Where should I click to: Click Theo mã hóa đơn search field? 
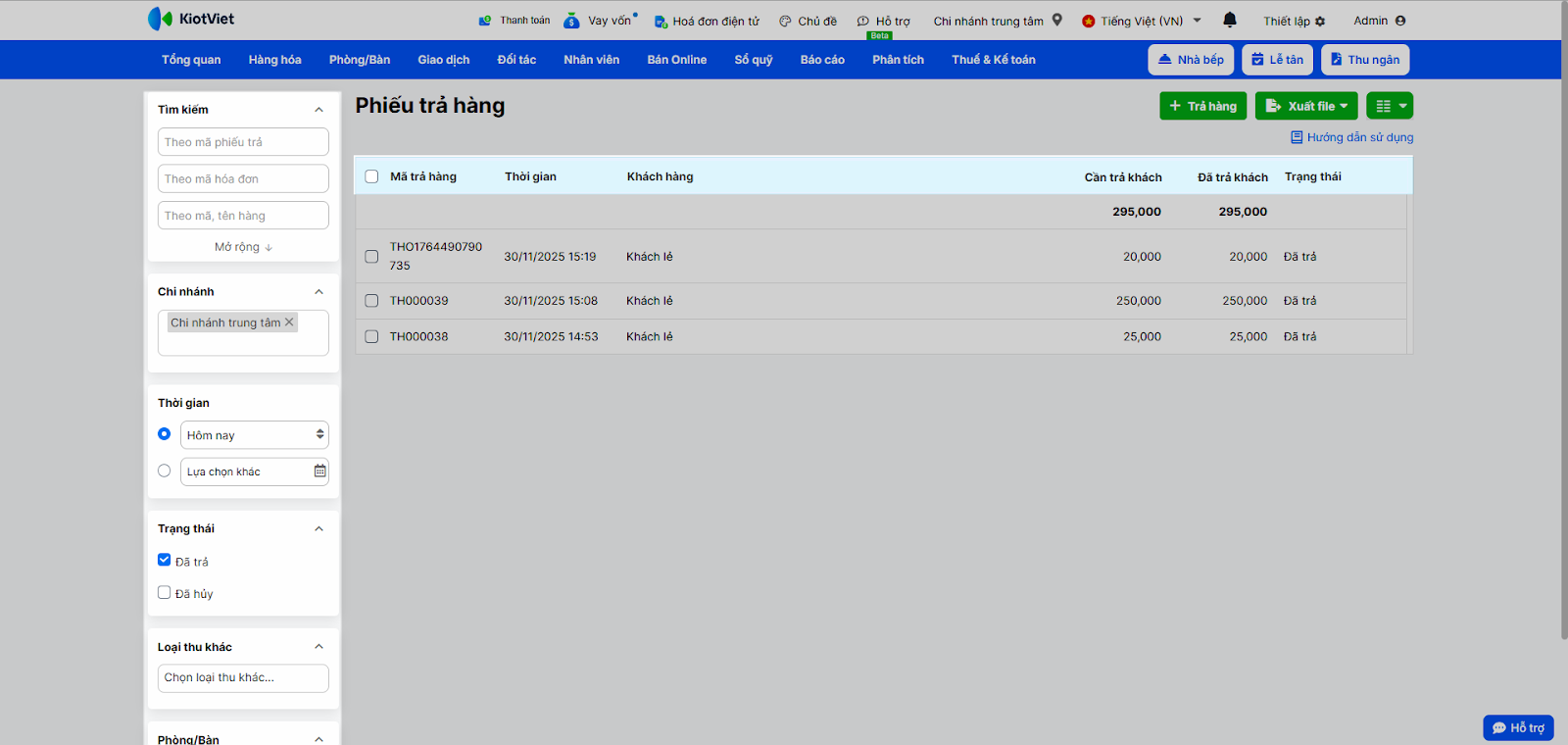[243, 178]
